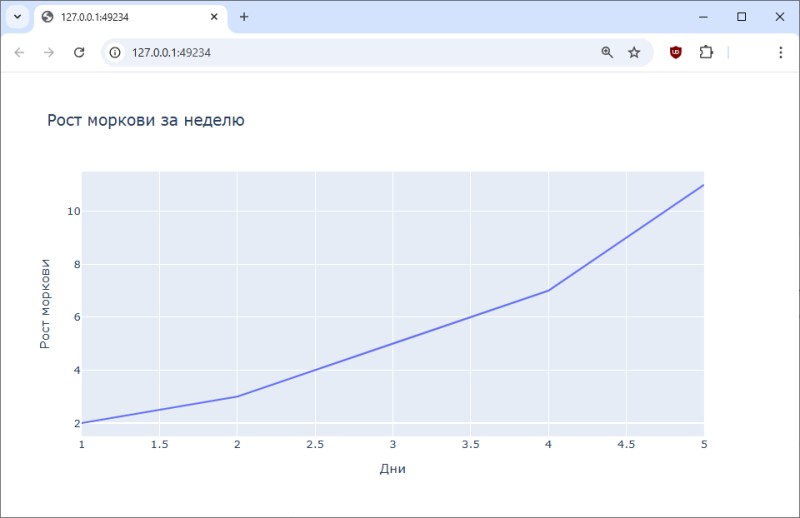Reload the current page
Image resolution: width=800 pixels, height=518 pixels.
[79, 52]
